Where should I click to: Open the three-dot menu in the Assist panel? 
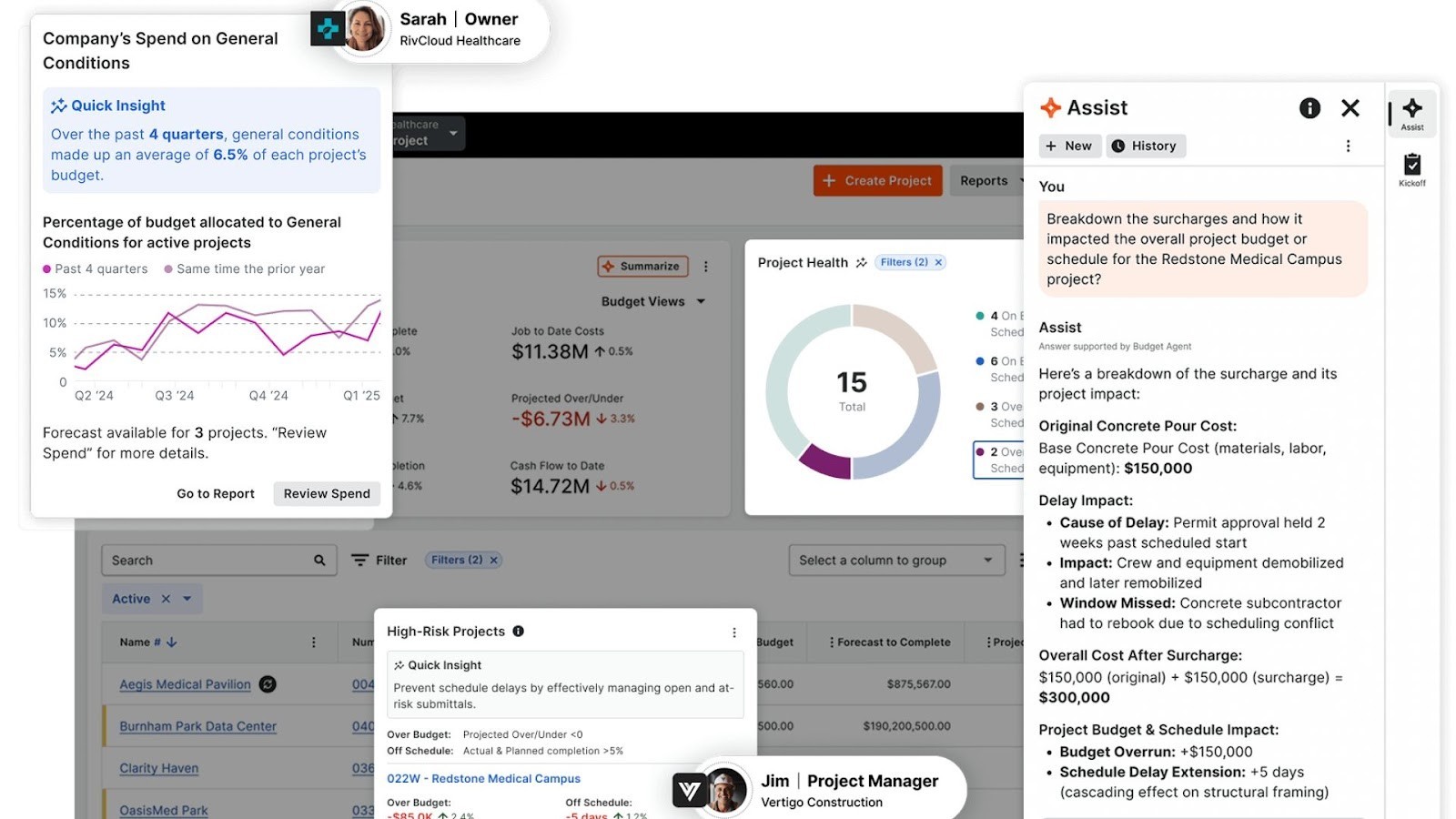pos(1350,146)
